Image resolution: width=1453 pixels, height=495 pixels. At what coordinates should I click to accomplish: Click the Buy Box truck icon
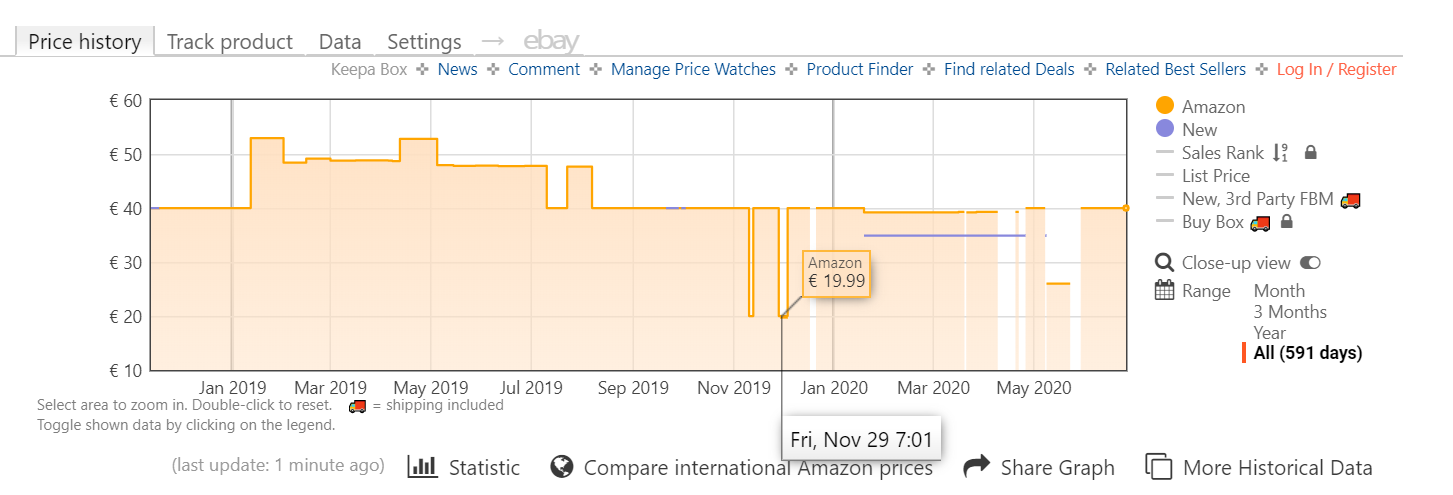point(1260,222)
